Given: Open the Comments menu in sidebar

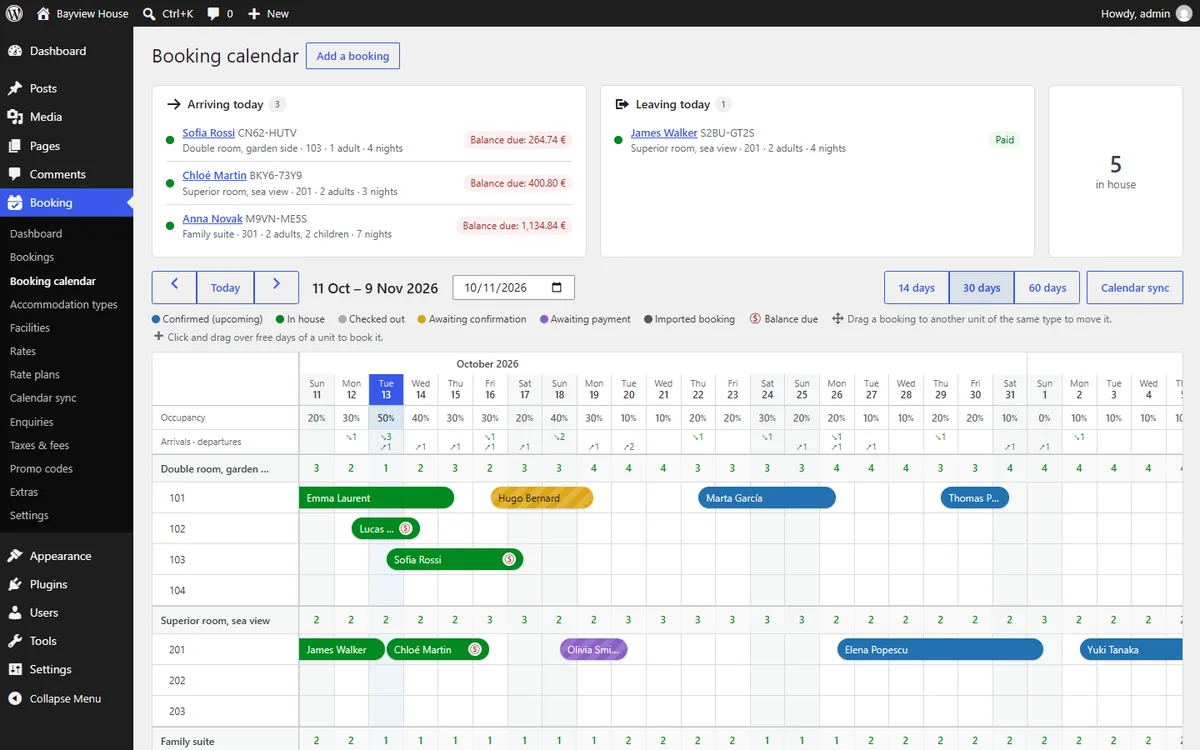Looking at the screenshot, I should click(x=66, y=174).
